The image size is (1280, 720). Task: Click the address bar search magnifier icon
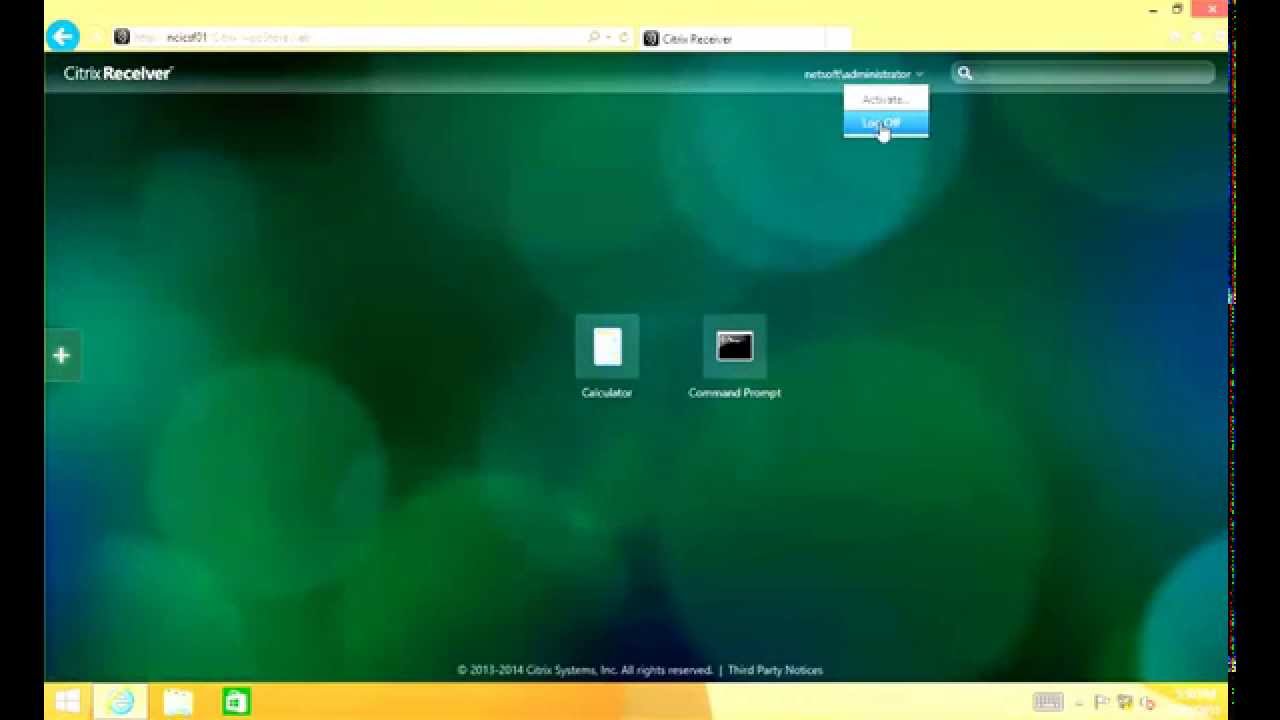[x=594, y=38]
